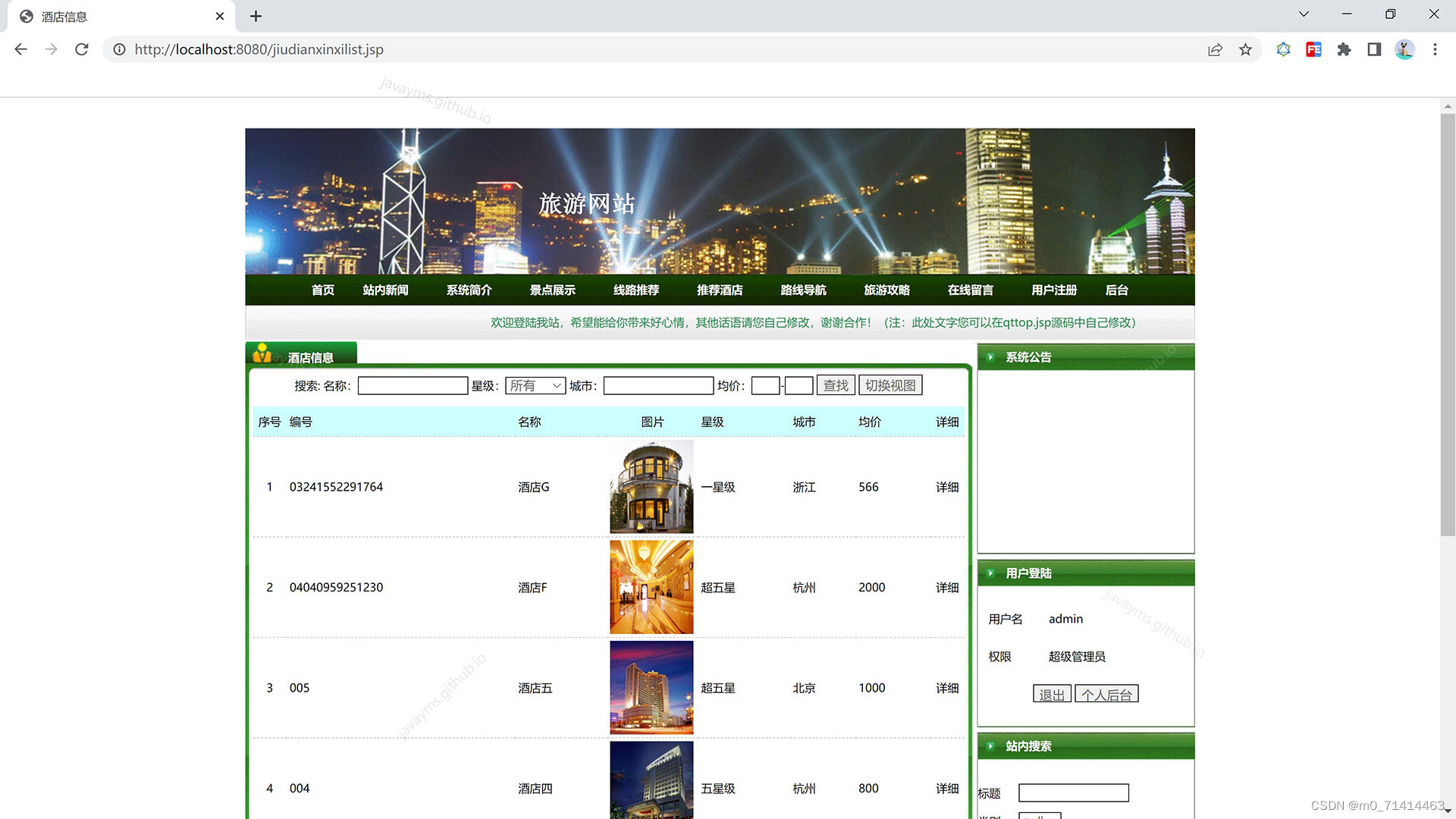Screen dimensions: 1456x819
Task: Click the 退出 logout button
Action: [1051, 694]
